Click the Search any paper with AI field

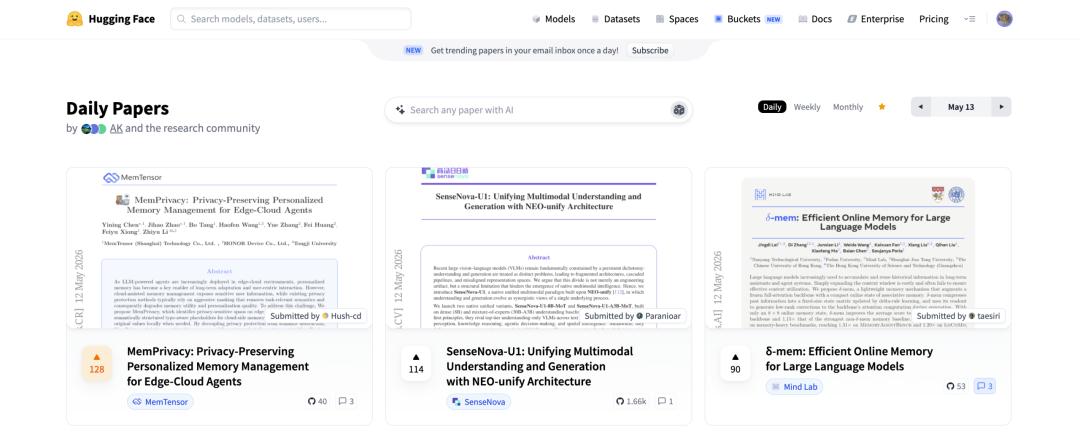tap(539, 110)
